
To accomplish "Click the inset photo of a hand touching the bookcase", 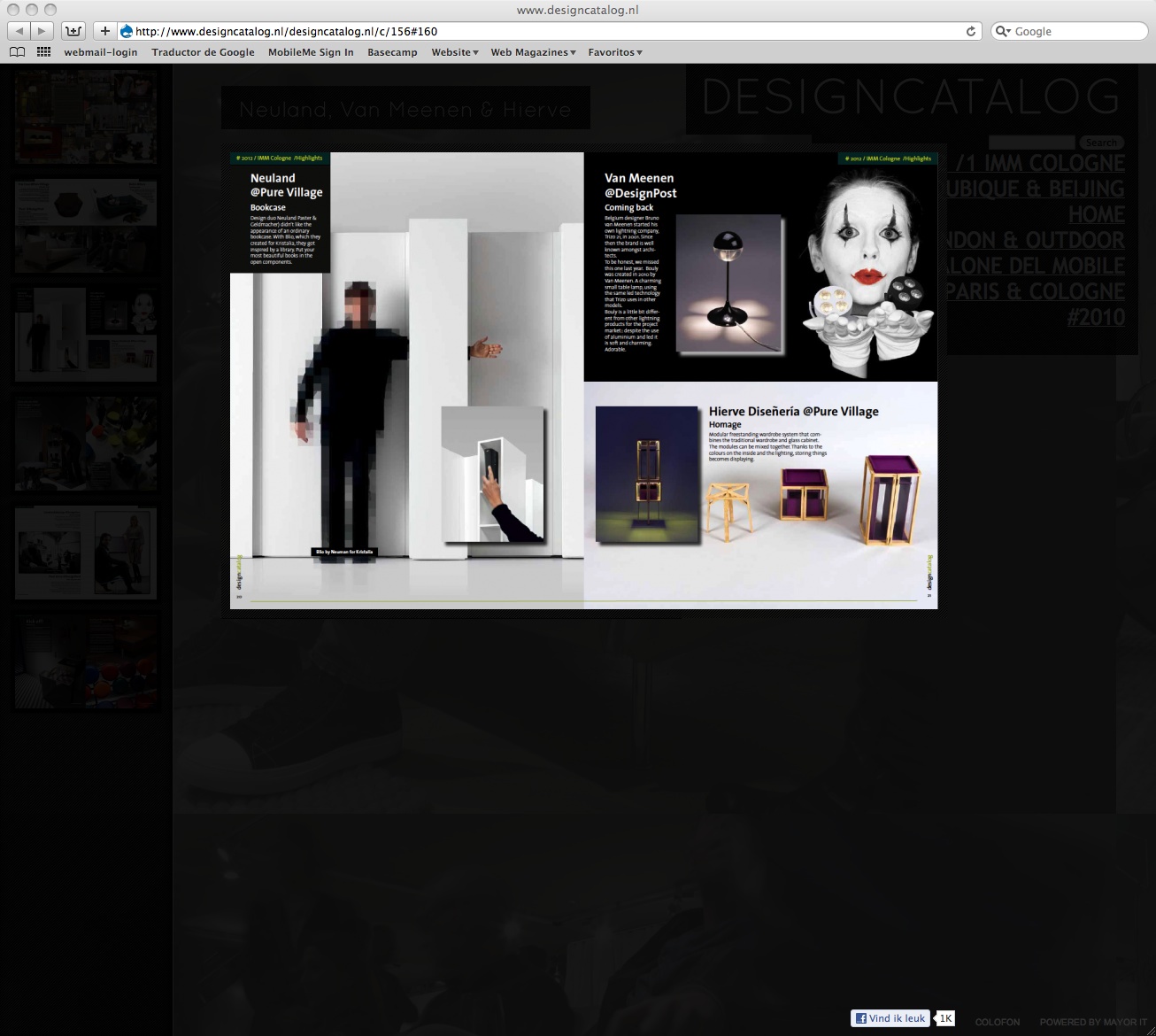I will (492, 475).
